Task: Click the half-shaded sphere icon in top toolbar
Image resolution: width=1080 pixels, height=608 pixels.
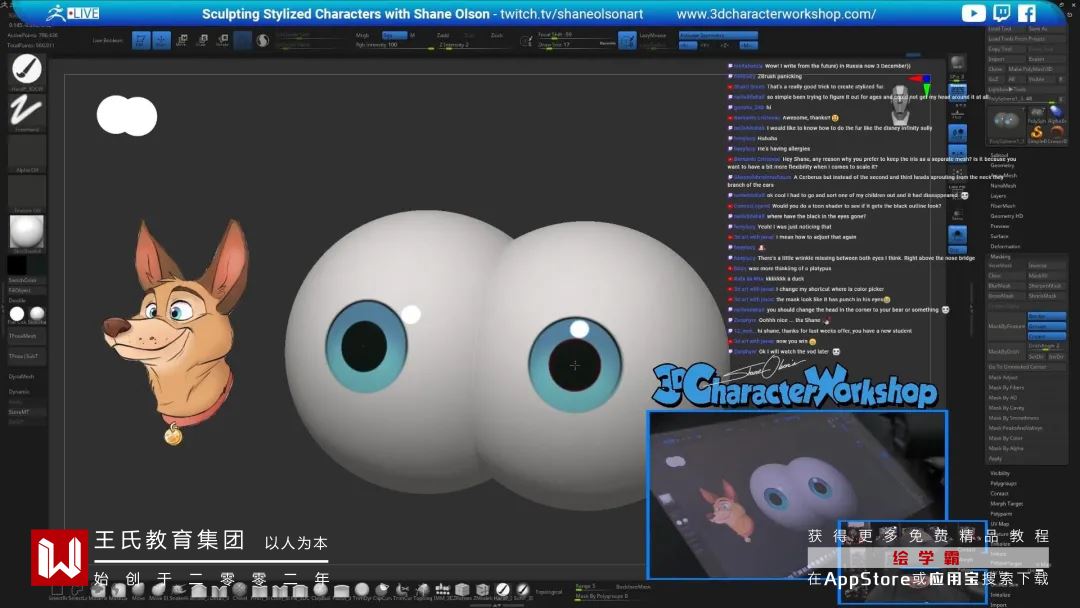Action: (x=262, y=41)
